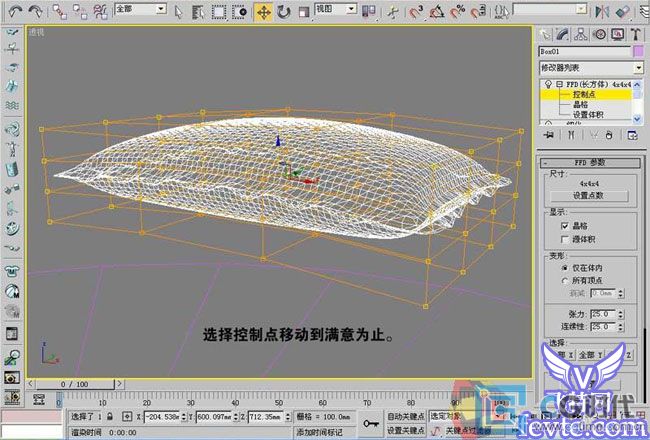
Task: Activate the Select and Scale tool
Action: 303,12
